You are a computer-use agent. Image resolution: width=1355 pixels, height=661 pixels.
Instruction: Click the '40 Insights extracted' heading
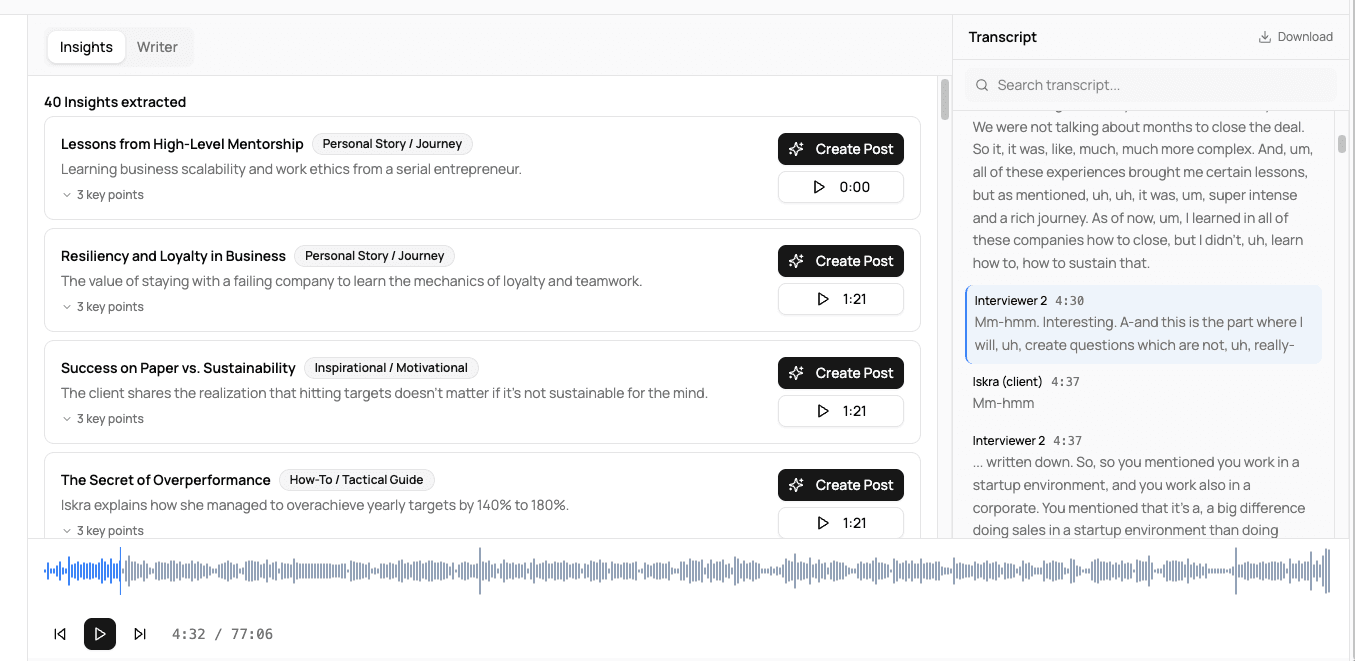pos(115,102)
